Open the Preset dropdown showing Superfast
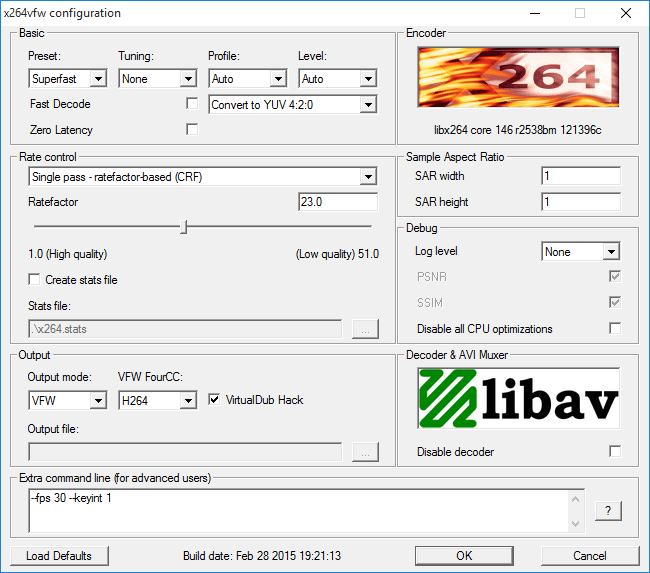 tap(68, 78)
